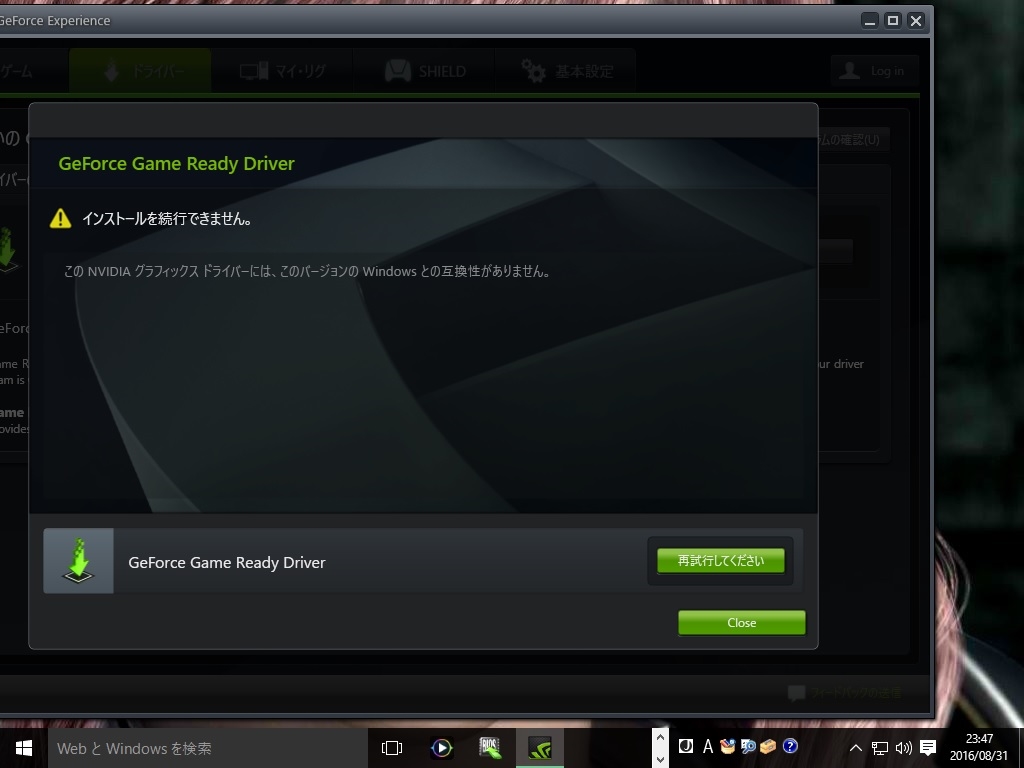Open the clock showing 23:47
The image size is (1024, 768).
click(978, 748)
